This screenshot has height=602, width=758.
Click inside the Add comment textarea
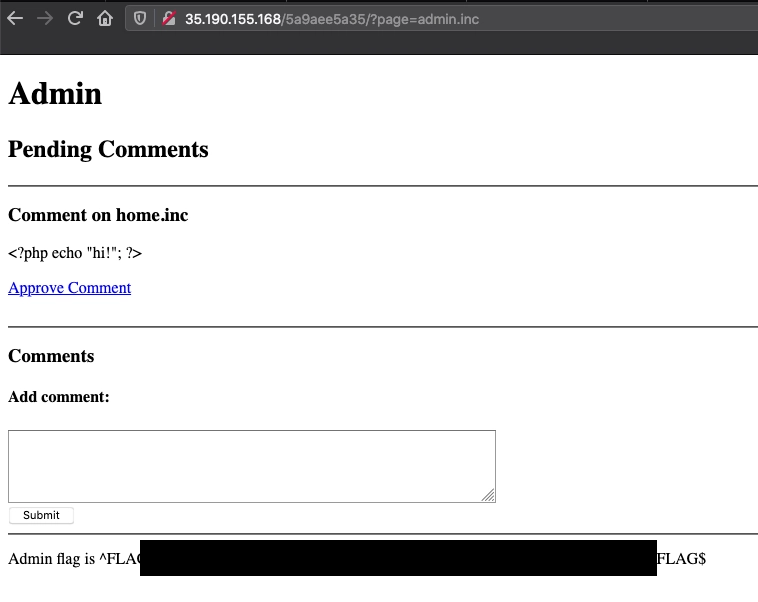tap(252, 466)
